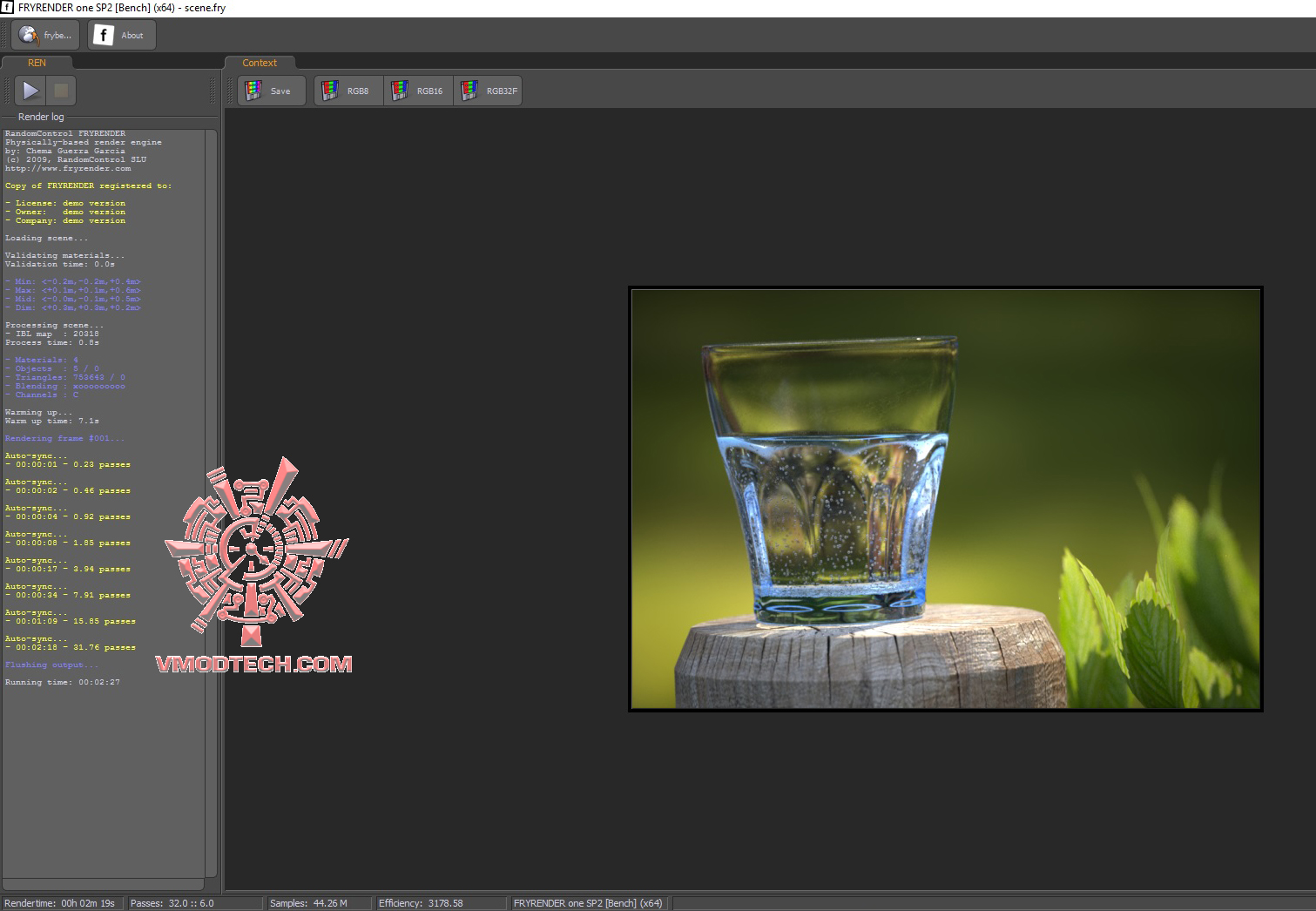Click the Samples 44.26 M status entry

308,903
